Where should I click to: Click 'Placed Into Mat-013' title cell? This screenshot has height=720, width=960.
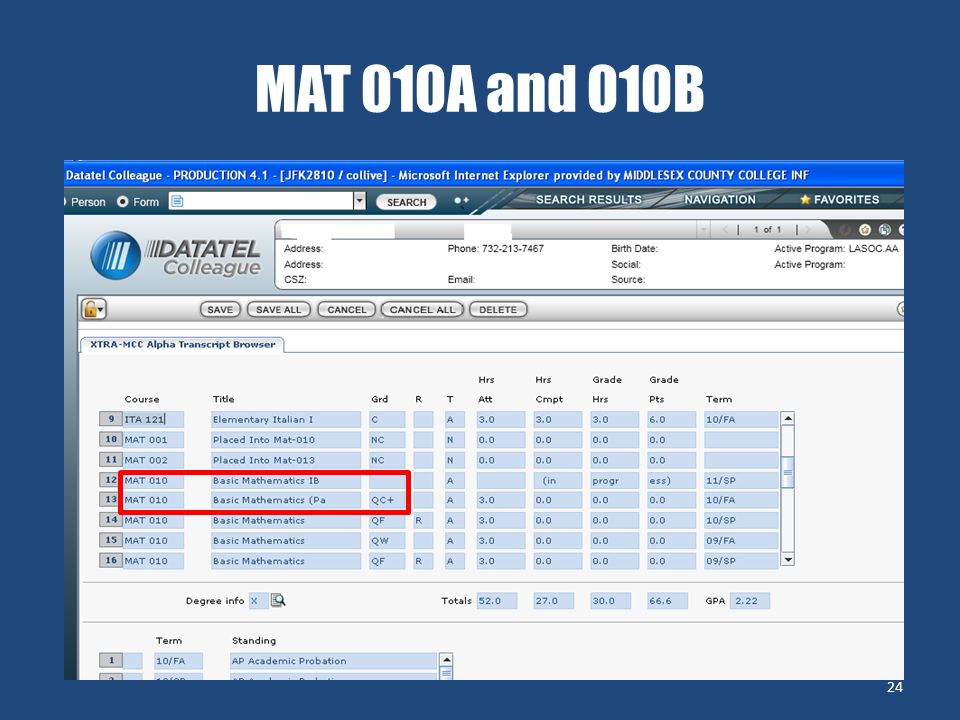(285, 460)
